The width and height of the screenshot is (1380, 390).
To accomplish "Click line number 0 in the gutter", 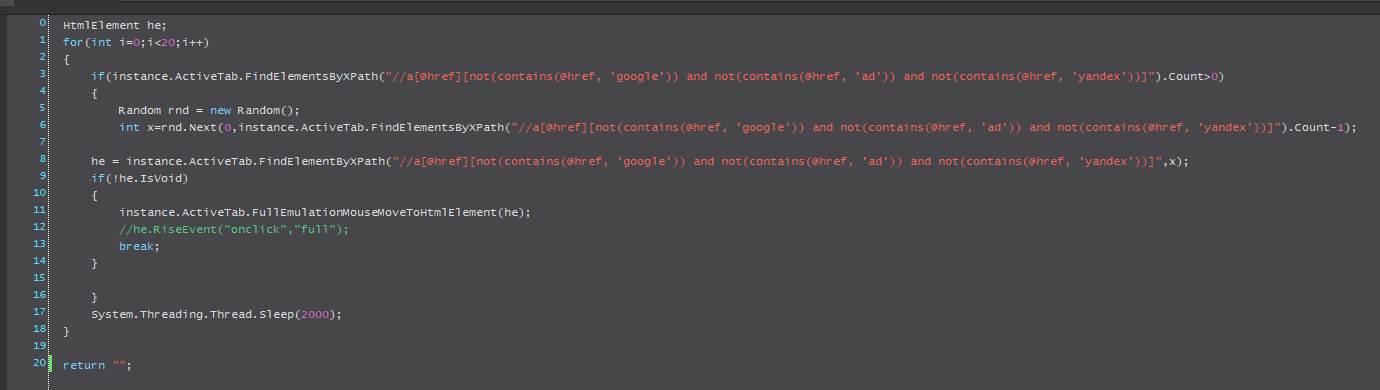I will coord(41,23).
